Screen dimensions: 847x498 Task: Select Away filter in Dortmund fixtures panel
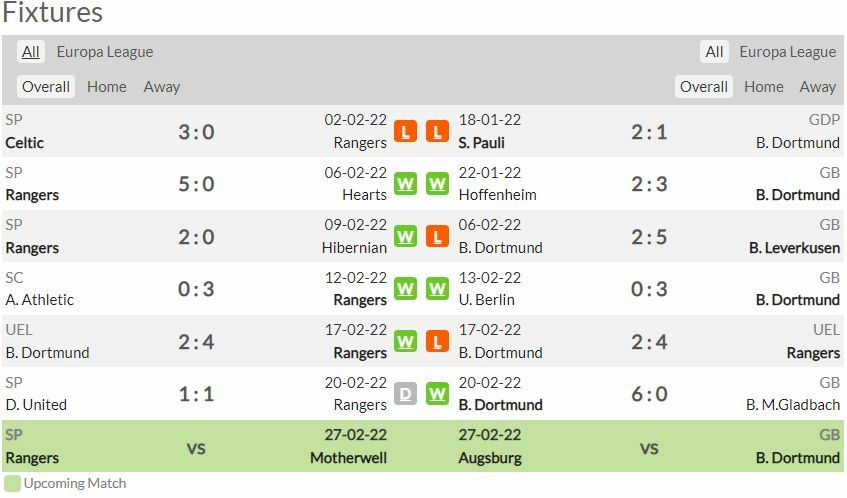[818, 87]
